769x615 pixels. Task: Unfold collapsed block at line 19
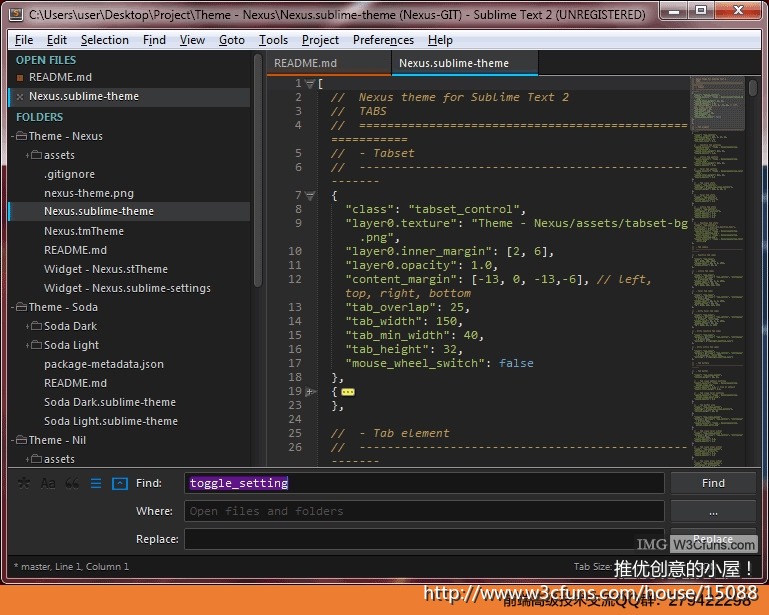pos(310,391)
